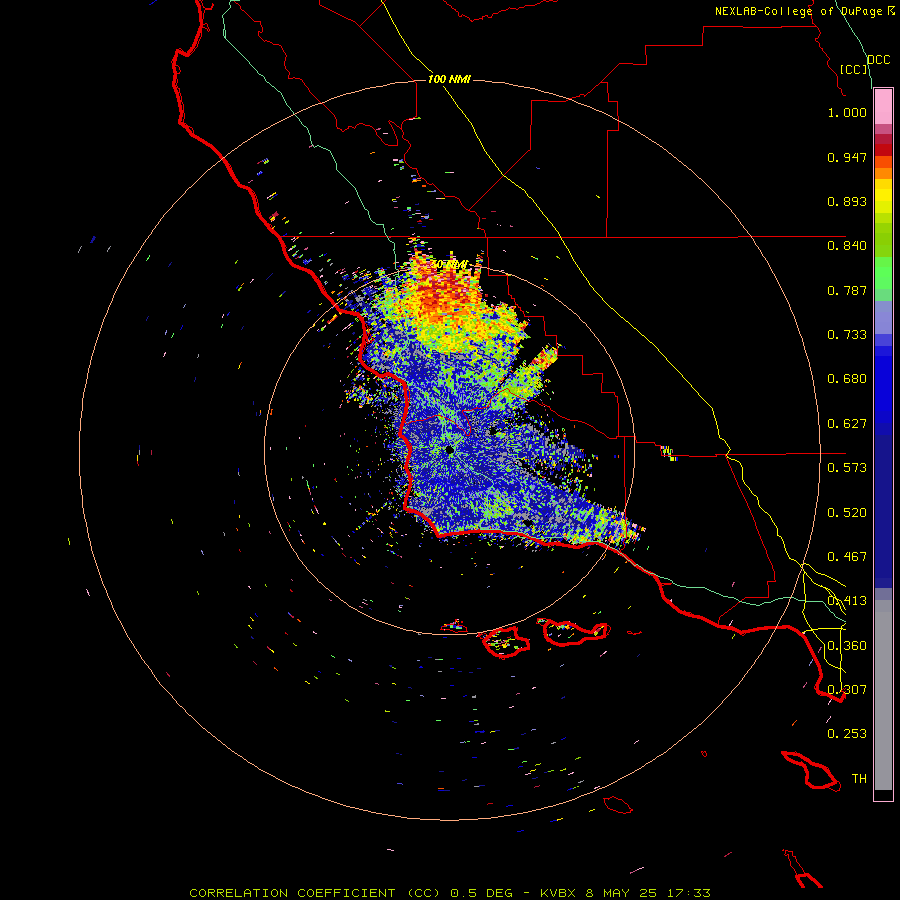
Task: Pick the red swatch in color bar
Action: point(883,150)
